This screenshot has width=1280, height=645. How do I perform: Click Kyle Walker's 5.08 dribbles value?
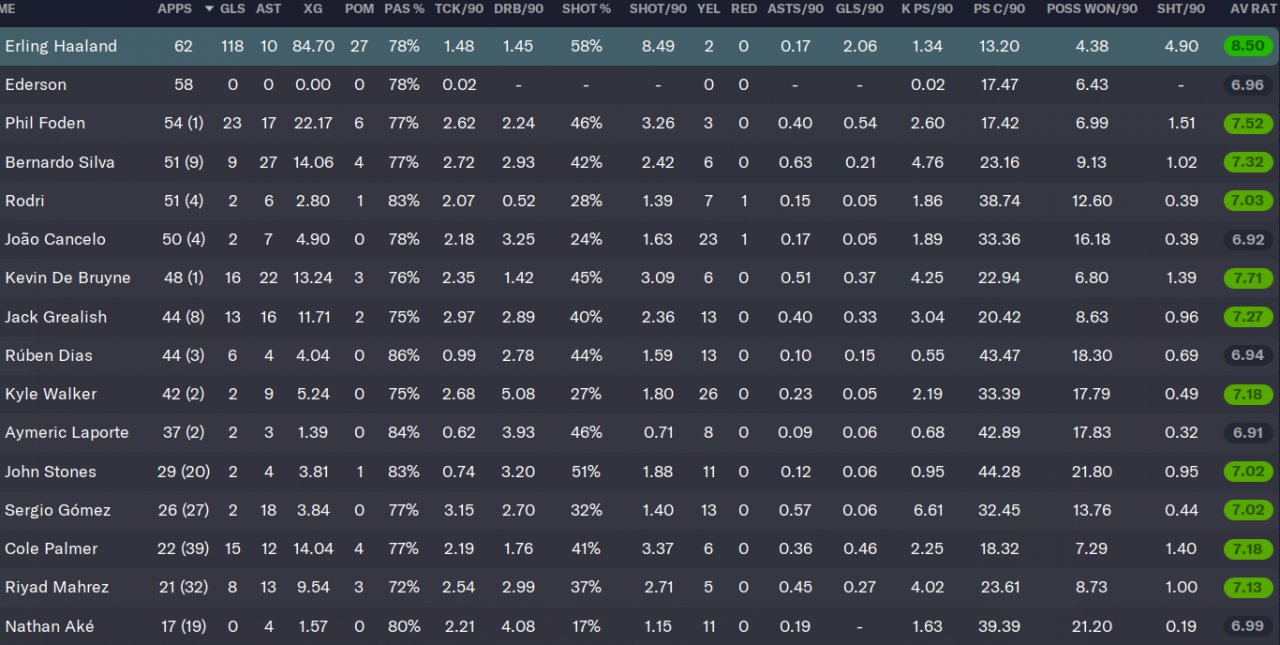coord(519,394)
